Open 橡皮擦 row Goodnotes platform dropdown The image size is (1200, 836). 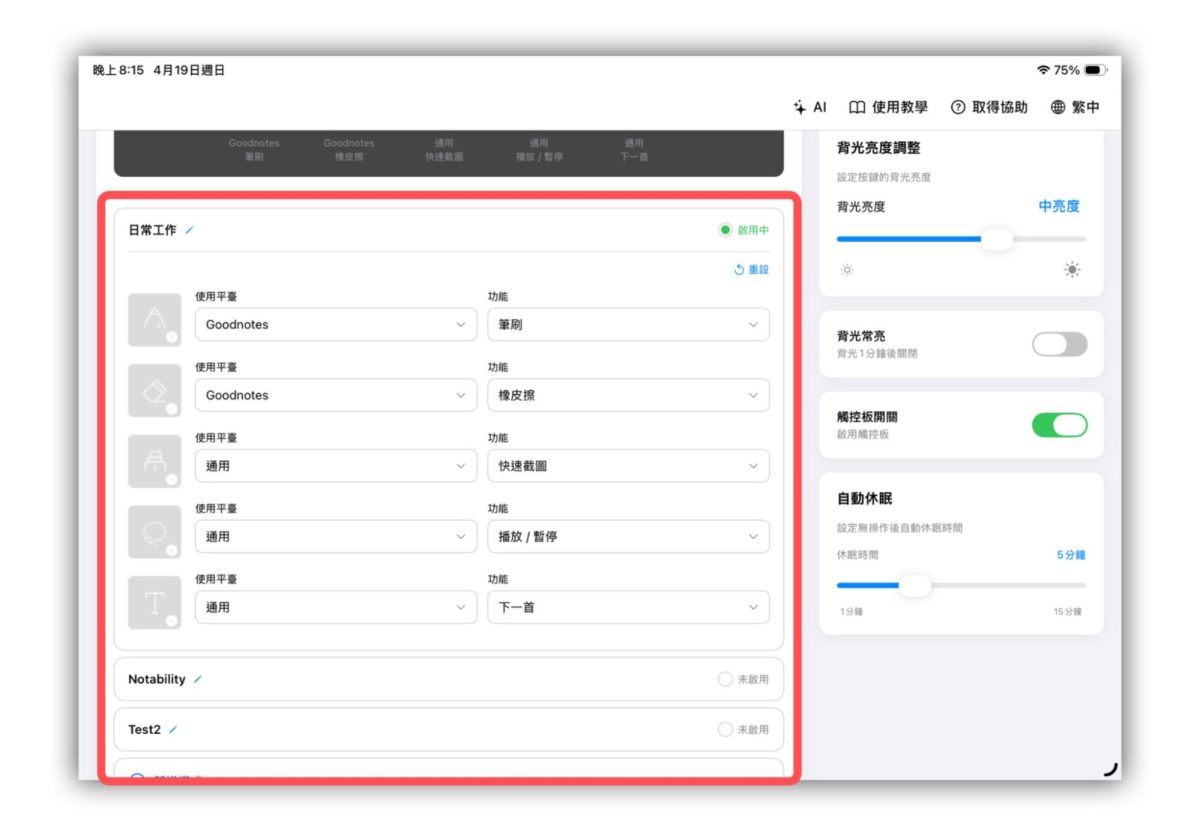pyautogui.click(x=336, y=395)
